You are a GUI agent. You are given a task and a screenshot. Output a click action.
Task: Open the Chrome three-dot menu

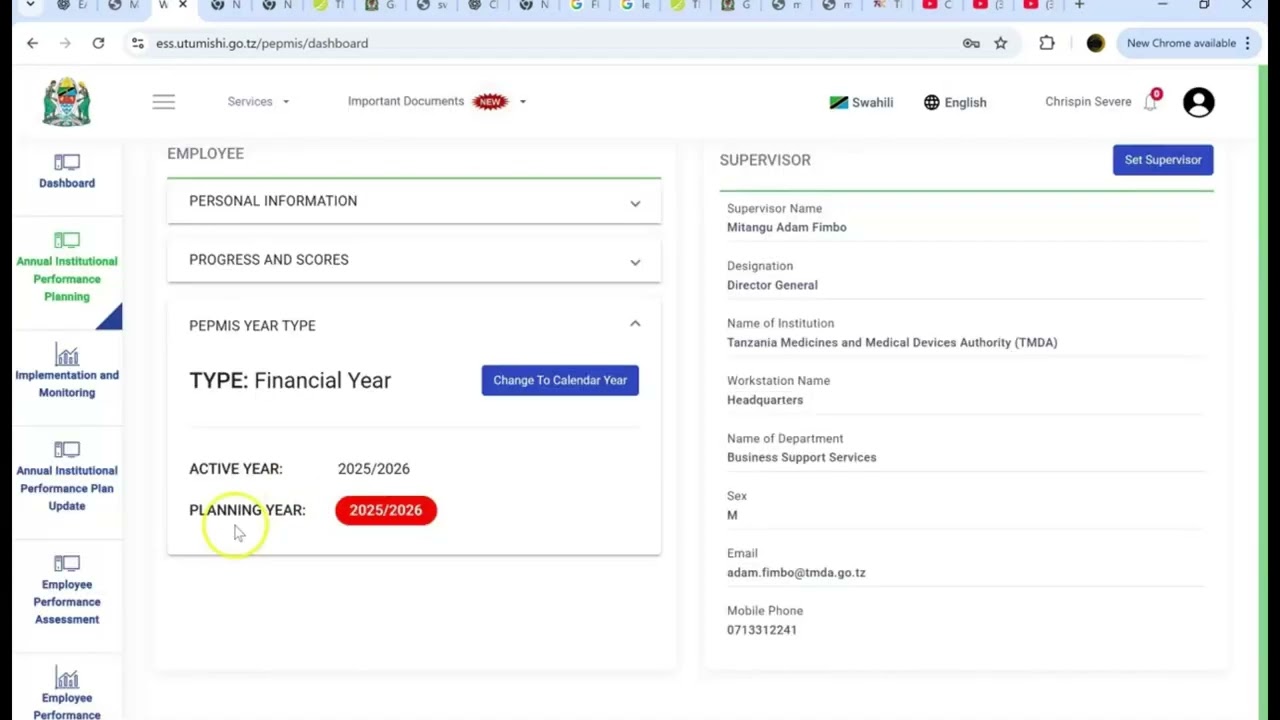click(1247, 43)
